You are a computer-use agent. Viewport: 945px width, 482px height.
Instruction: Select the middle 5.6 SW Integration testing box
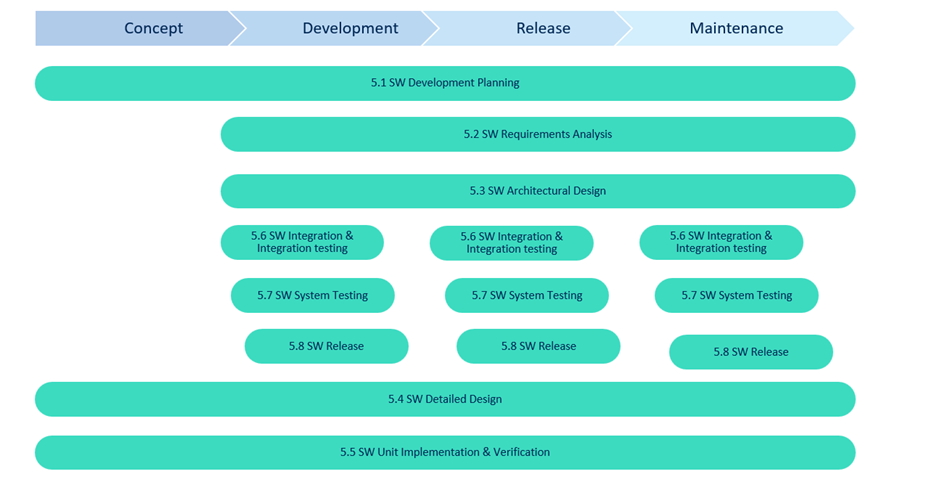tap(511, 243)
